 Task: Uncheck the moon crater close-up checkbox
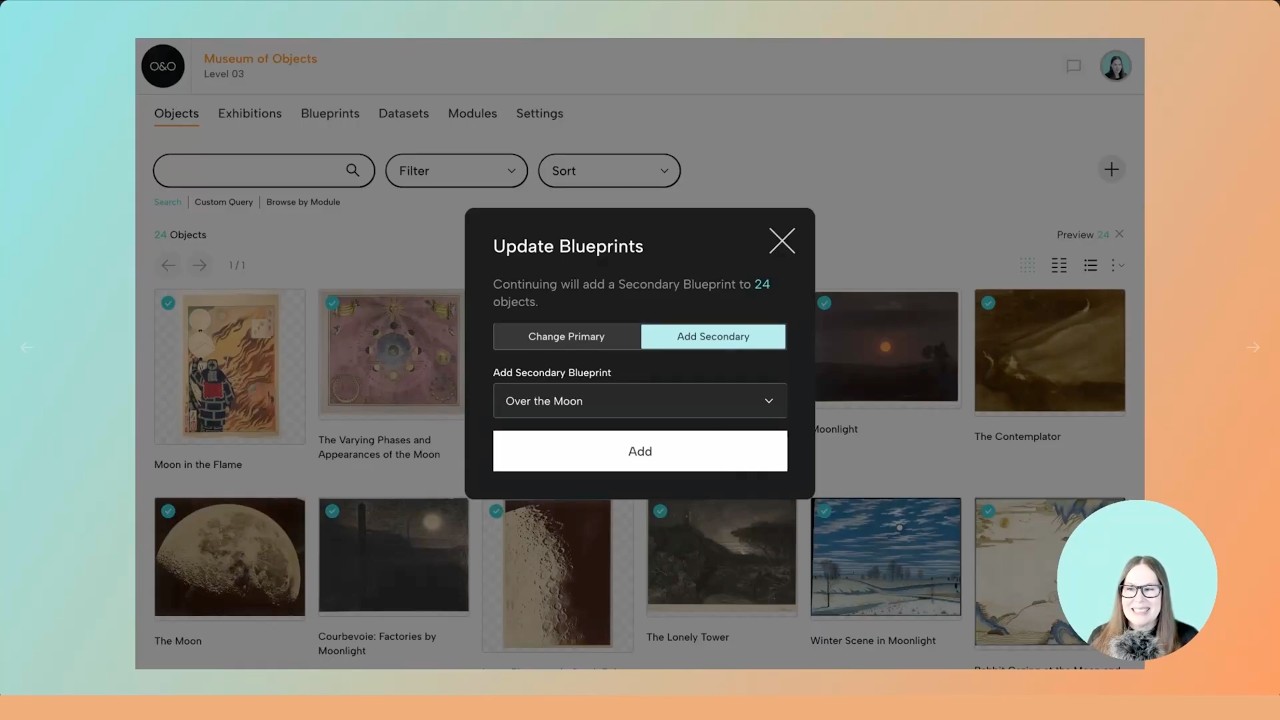[x=496, y=511]
